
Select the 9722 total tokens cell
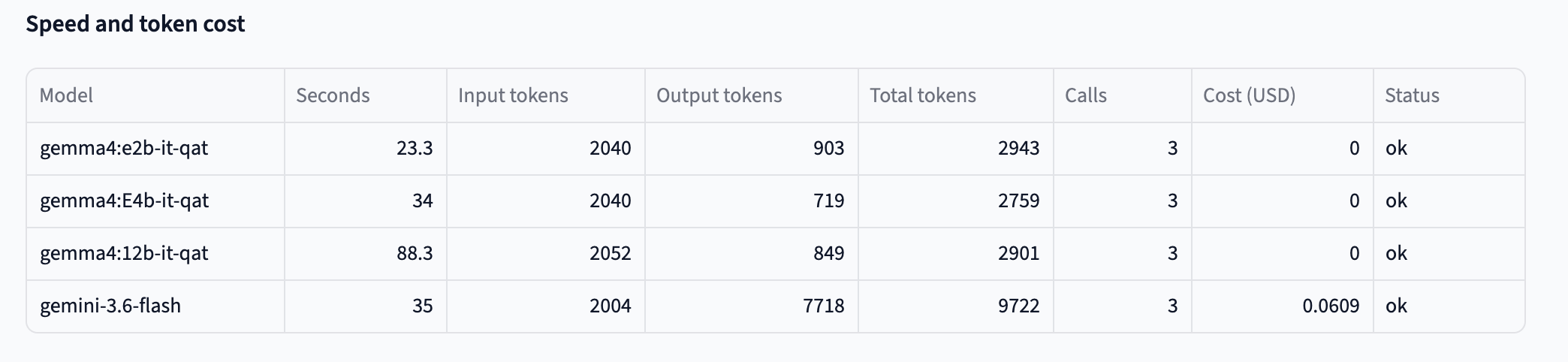(x=956, y=306)
